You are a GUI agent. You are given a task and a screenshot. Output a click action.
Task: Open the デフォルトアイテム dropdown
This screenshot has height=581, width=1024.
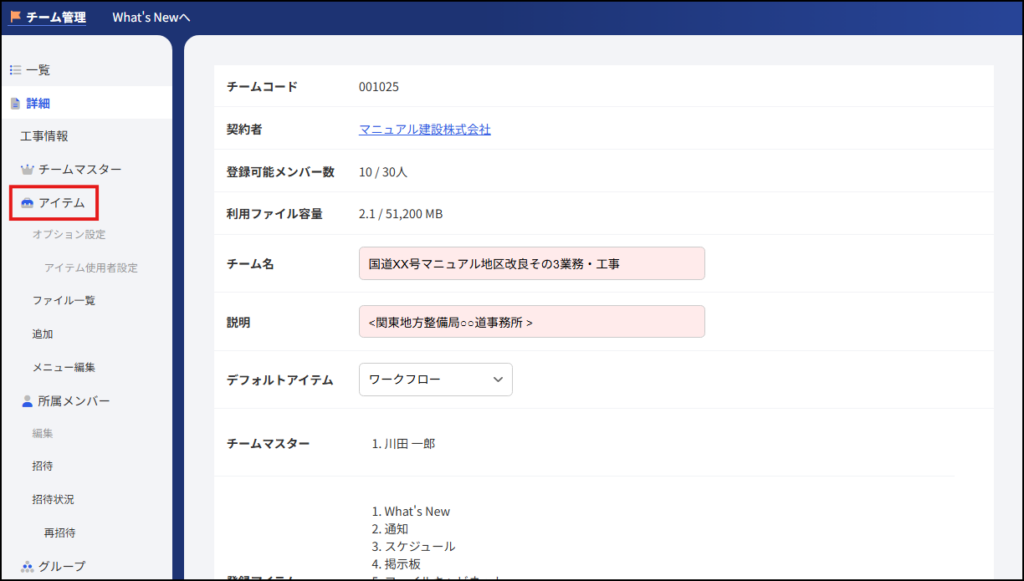[436, 379]
